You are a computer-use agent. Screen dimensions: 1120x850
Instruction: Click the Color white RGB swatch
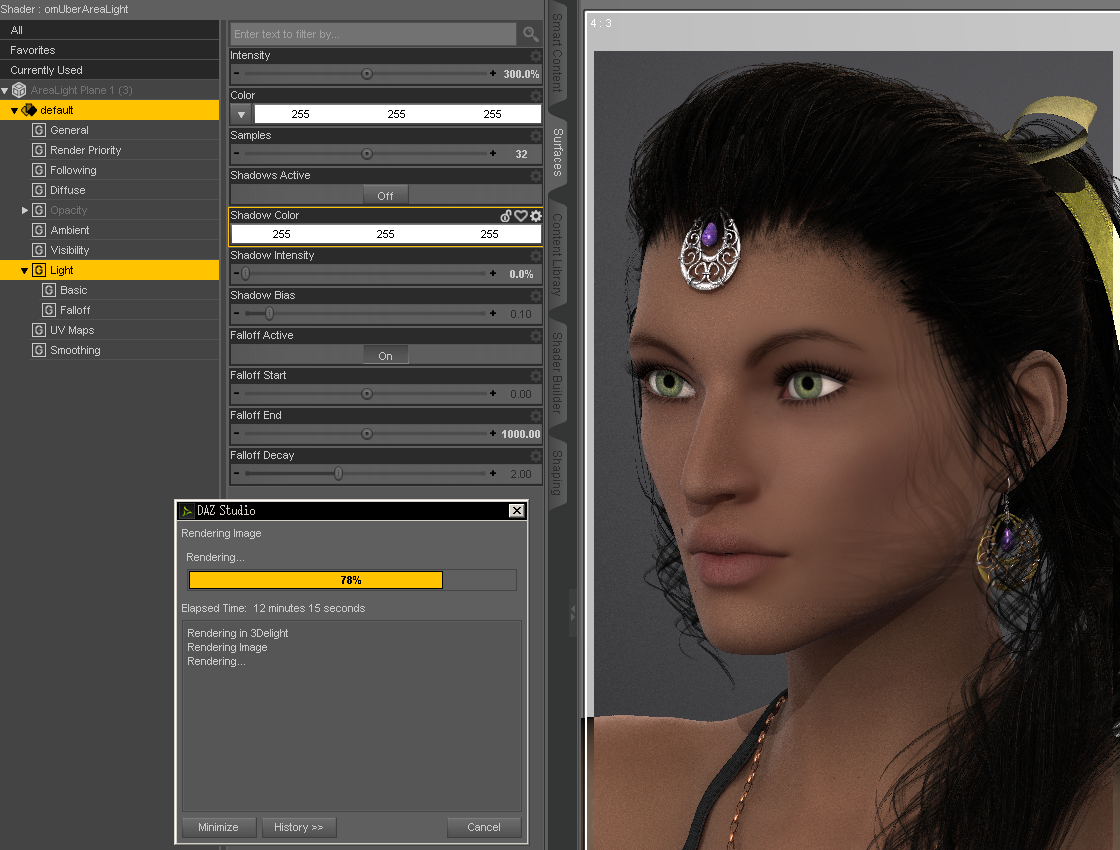[397, 114]
